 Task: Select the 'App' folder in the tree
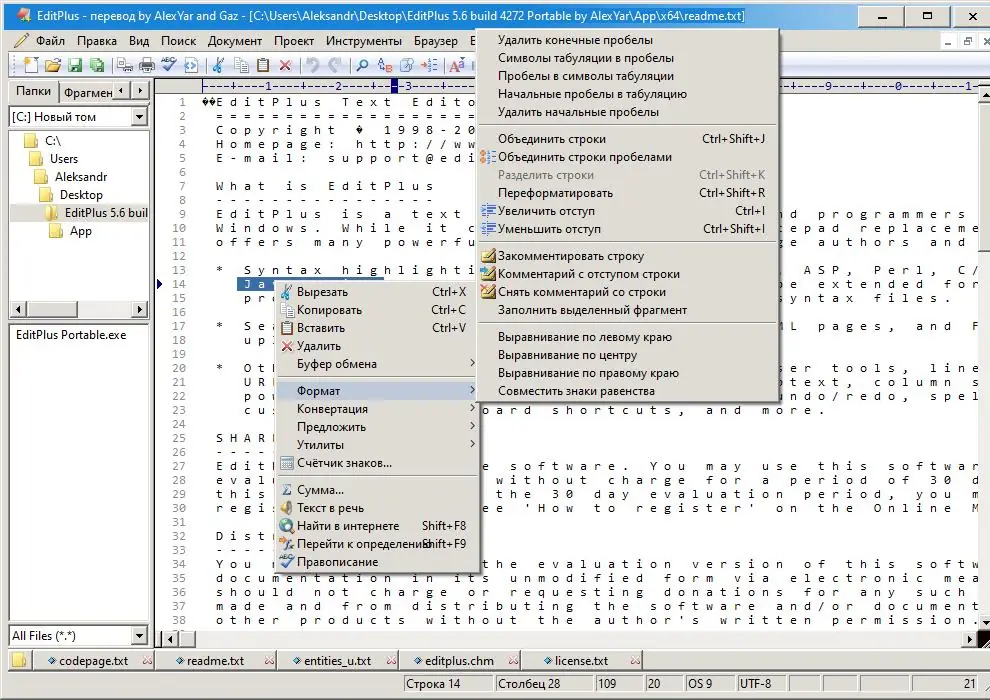(x=80, y=231)
